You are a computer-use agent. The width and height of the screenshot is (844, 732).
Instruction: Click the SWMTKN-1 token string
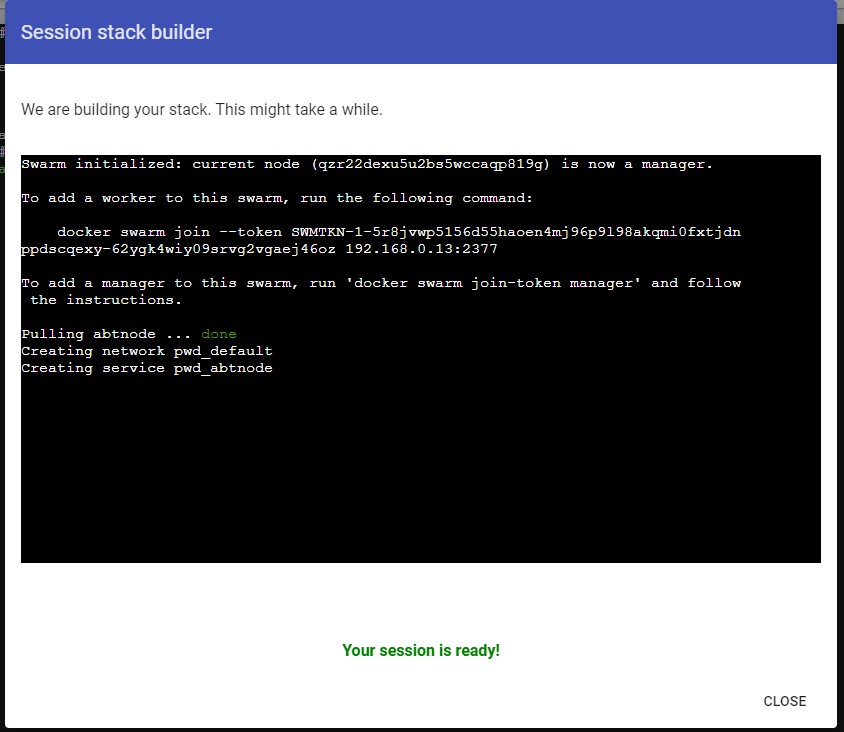(x=516, y=232)
